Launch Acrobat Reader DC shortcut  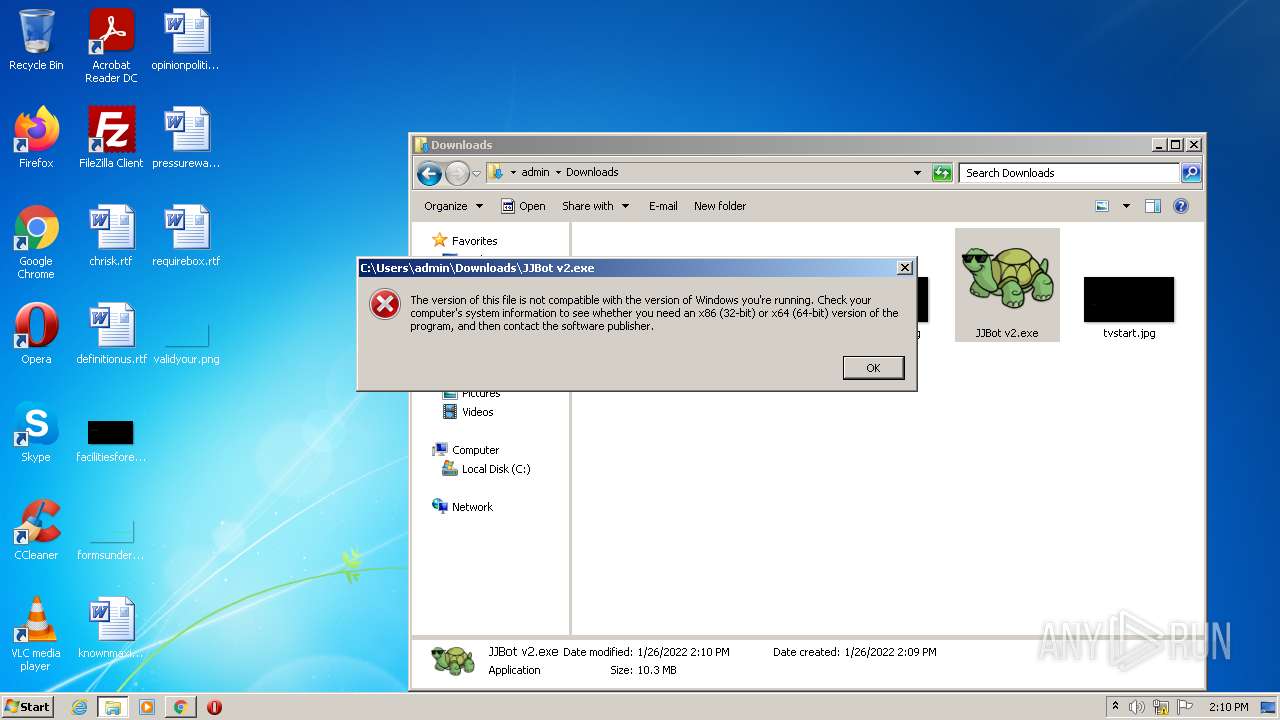111,46
